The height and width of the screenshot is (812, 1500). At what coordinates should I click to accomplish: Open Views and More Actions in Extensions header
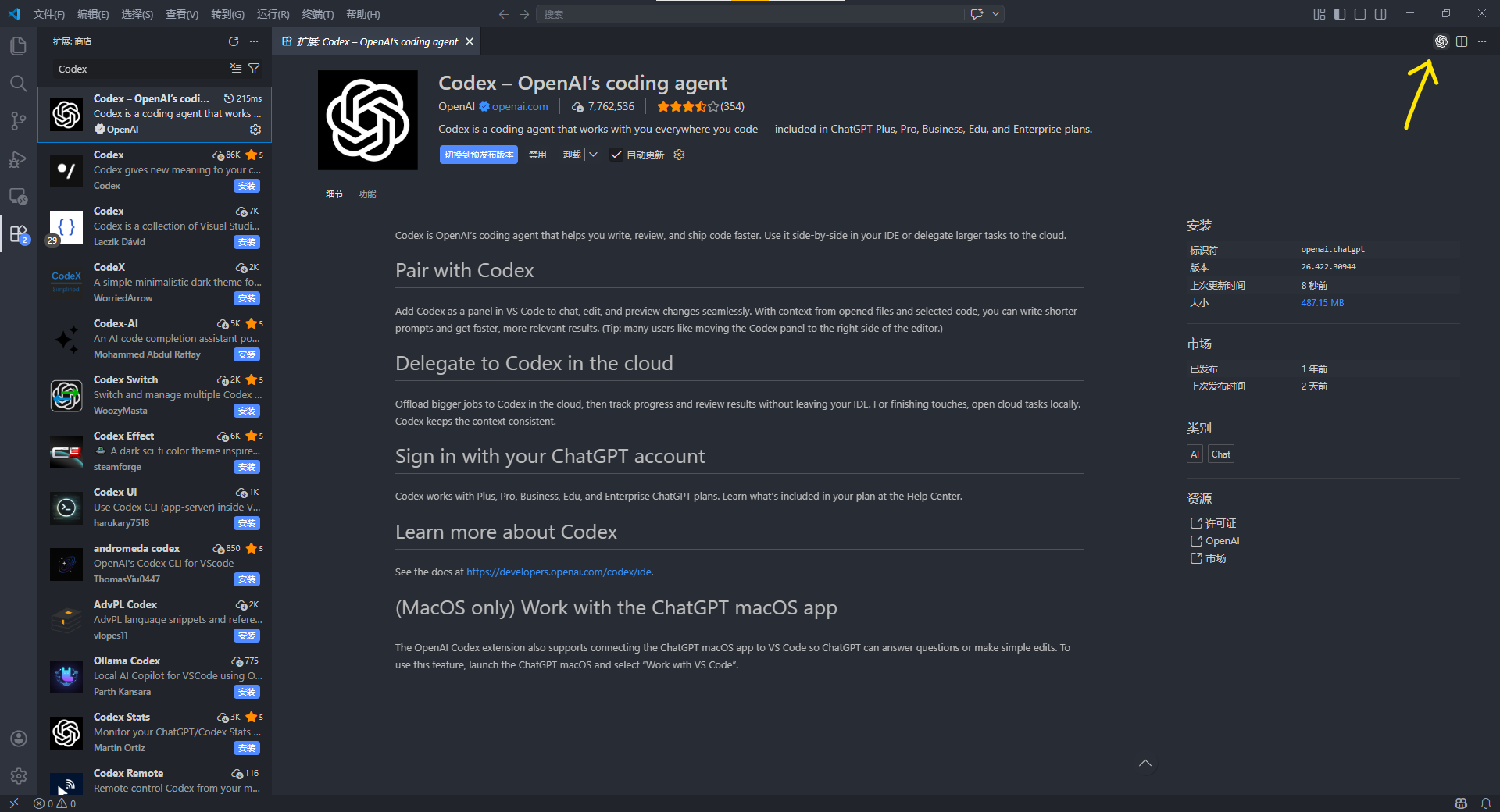(254, 41)
